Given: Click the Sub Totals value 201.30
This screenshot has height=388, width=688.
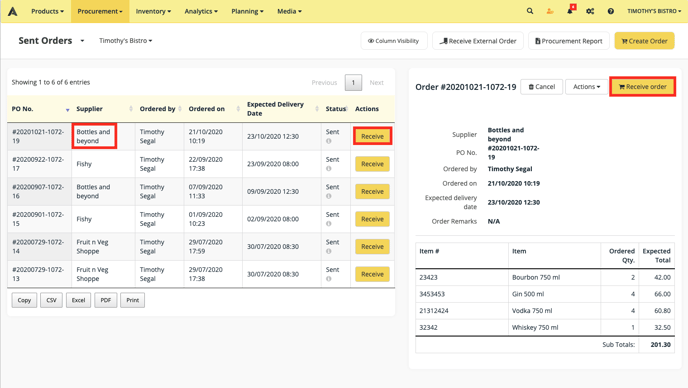Looking at the screenshot, I should tap(660, 345).
